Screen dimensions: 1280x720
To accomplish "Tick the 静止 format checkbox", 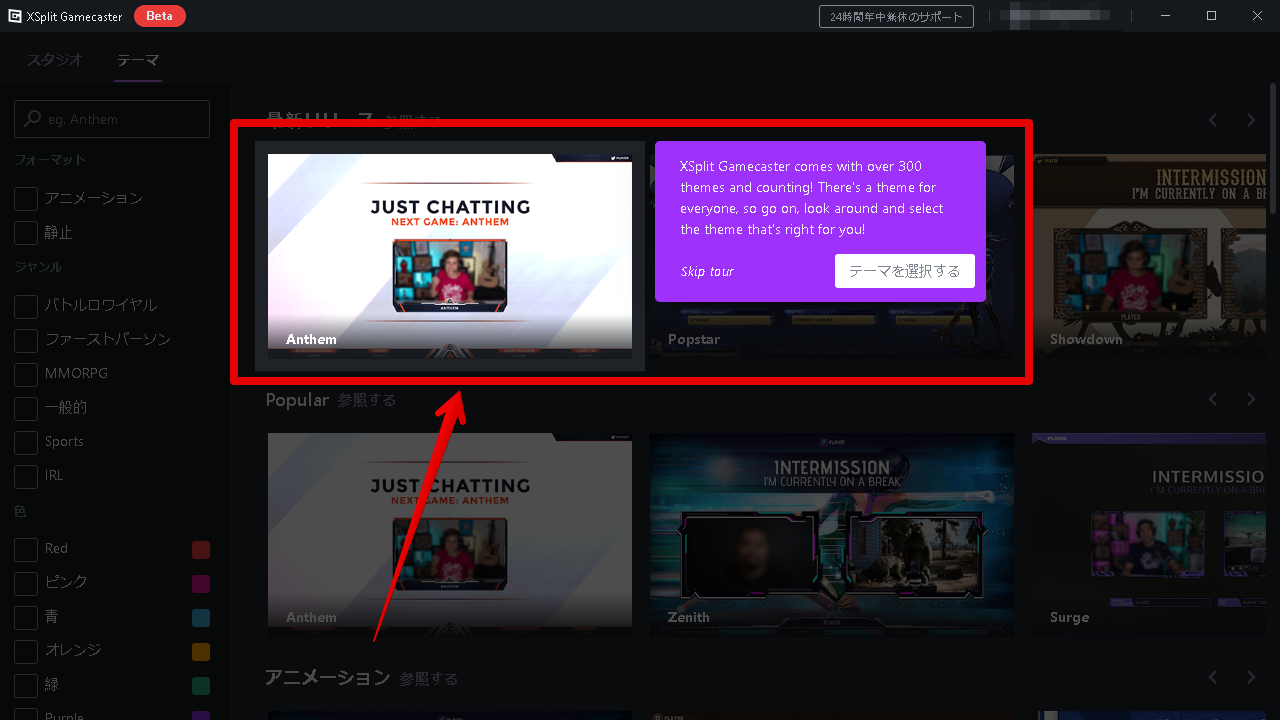I will [26, 232].
